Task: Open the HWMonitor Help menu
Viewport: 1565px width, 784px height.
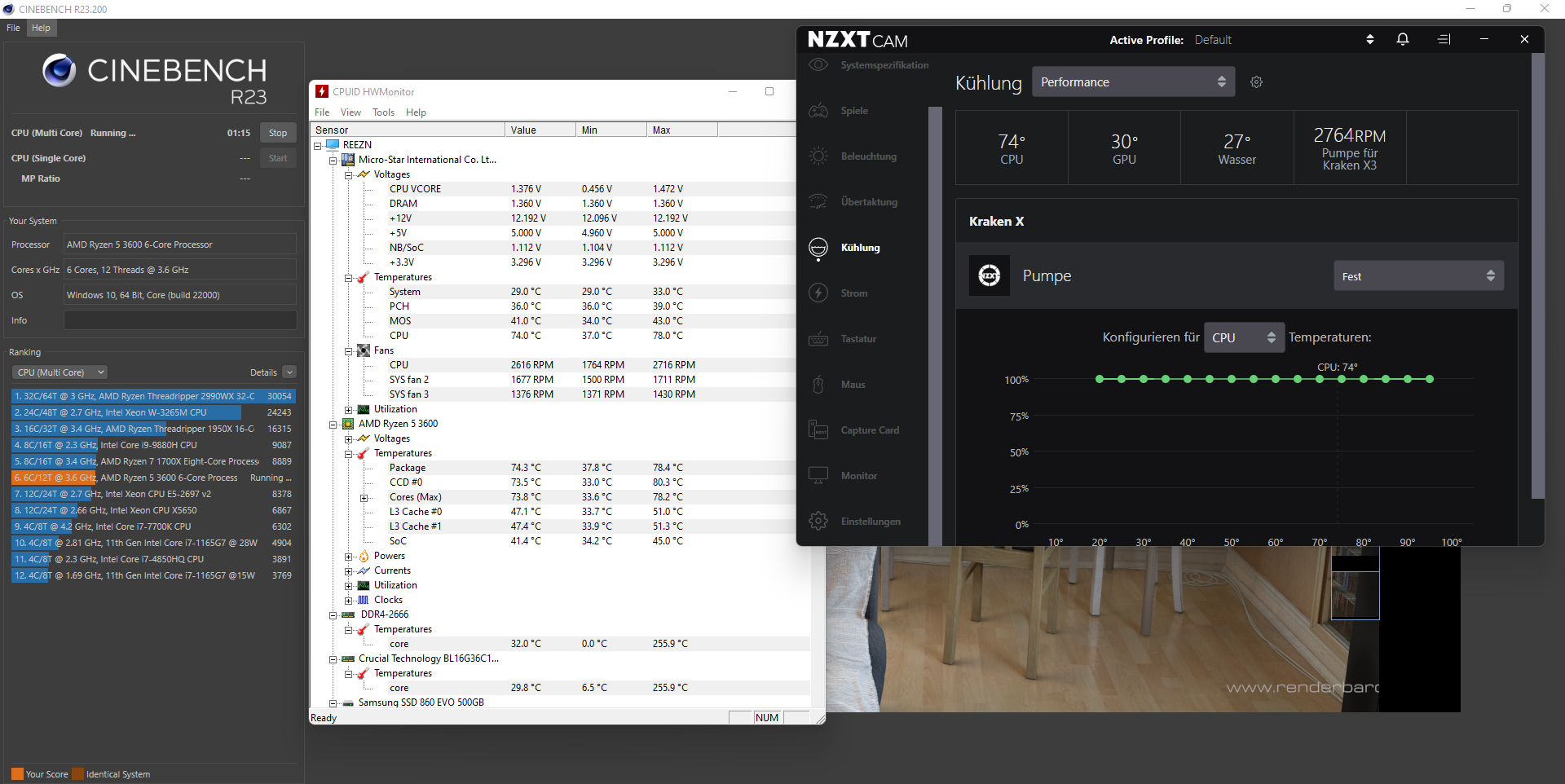Action: [x=416, y=112]
